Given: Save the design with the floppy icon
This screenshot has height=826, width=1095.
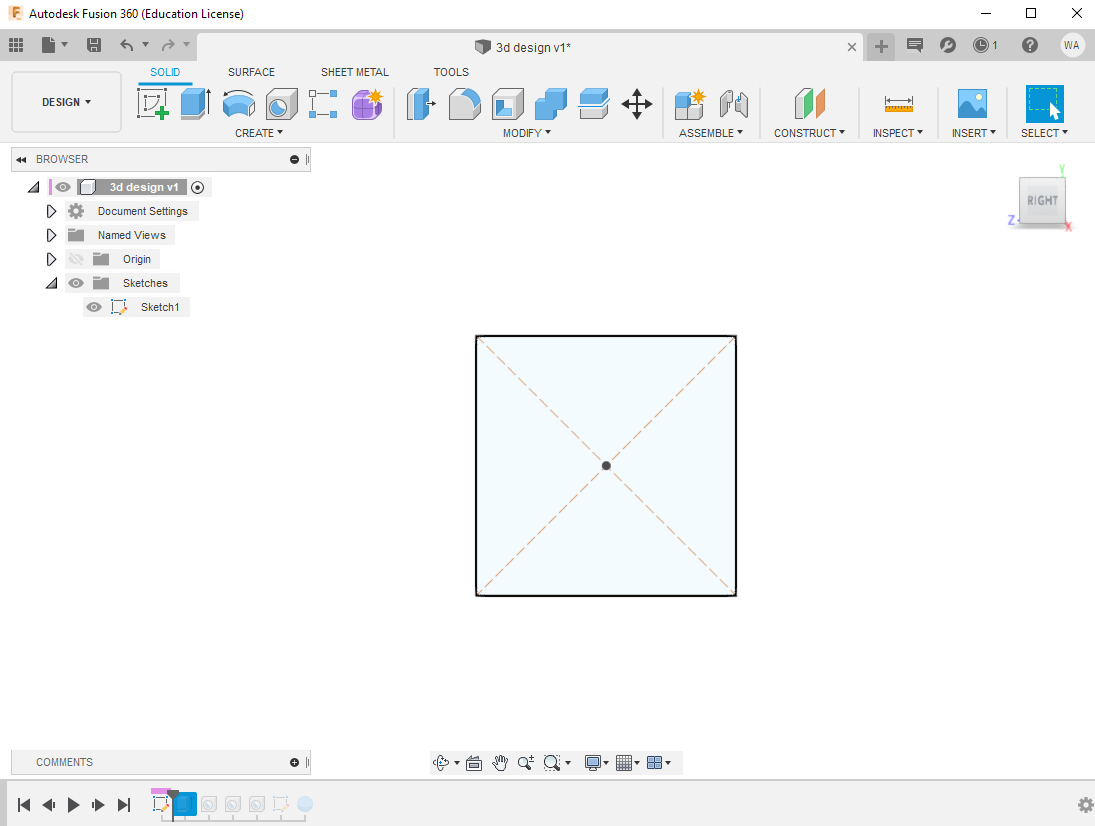Looking at the screenshot, I should point(94,45).
